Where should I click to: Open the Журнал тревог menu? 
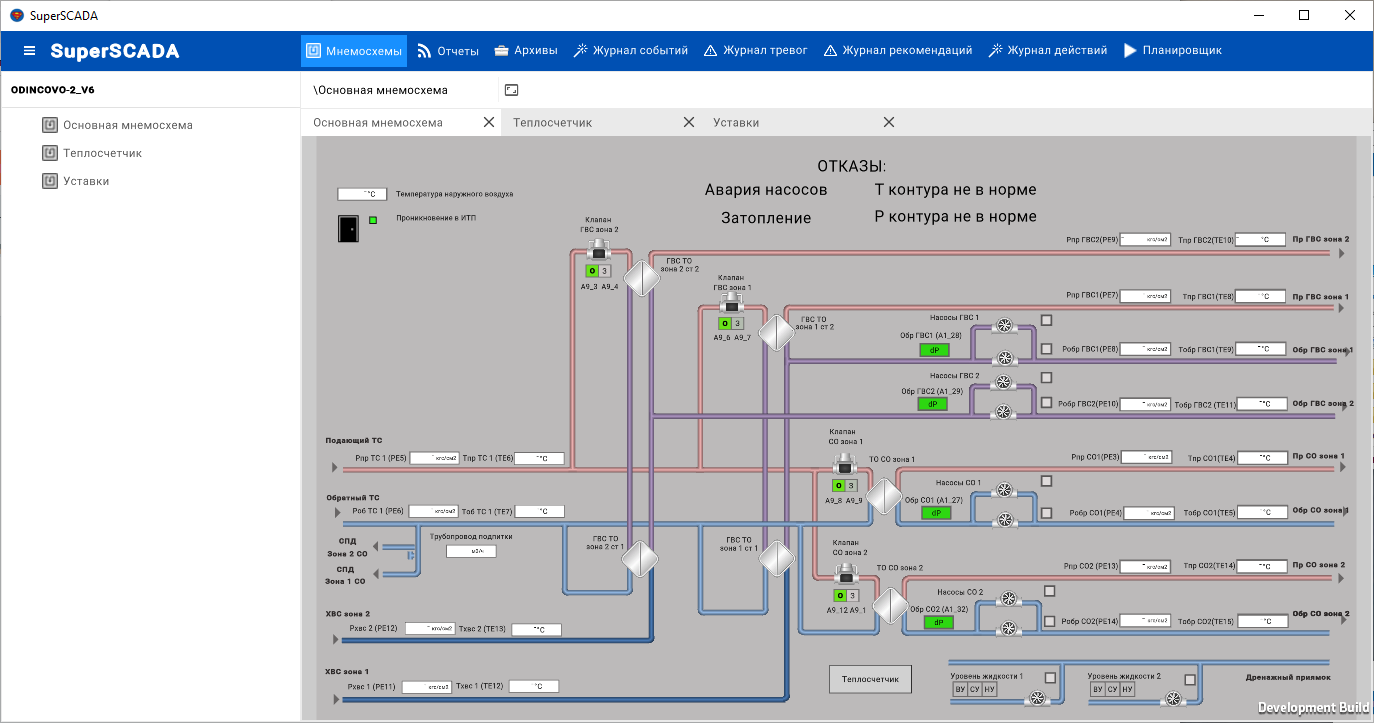tap(755, 51)
